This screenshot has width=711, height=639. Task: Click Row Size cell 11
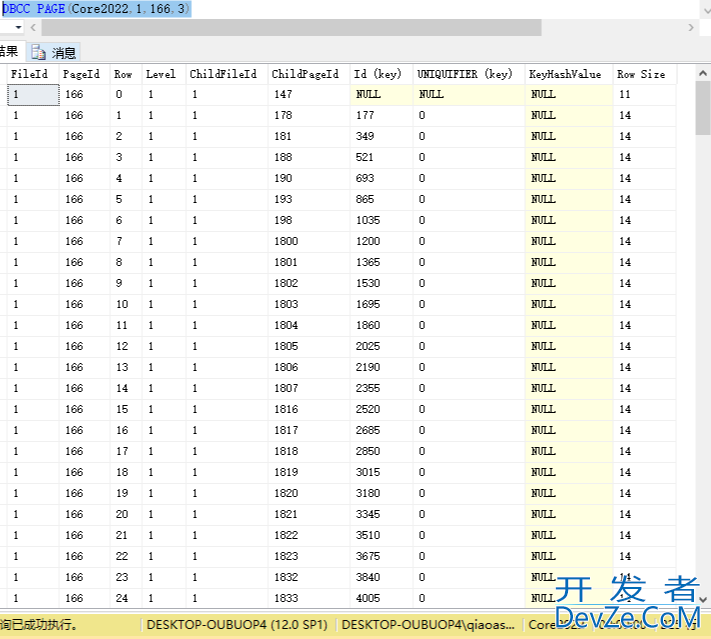point(644,94)
